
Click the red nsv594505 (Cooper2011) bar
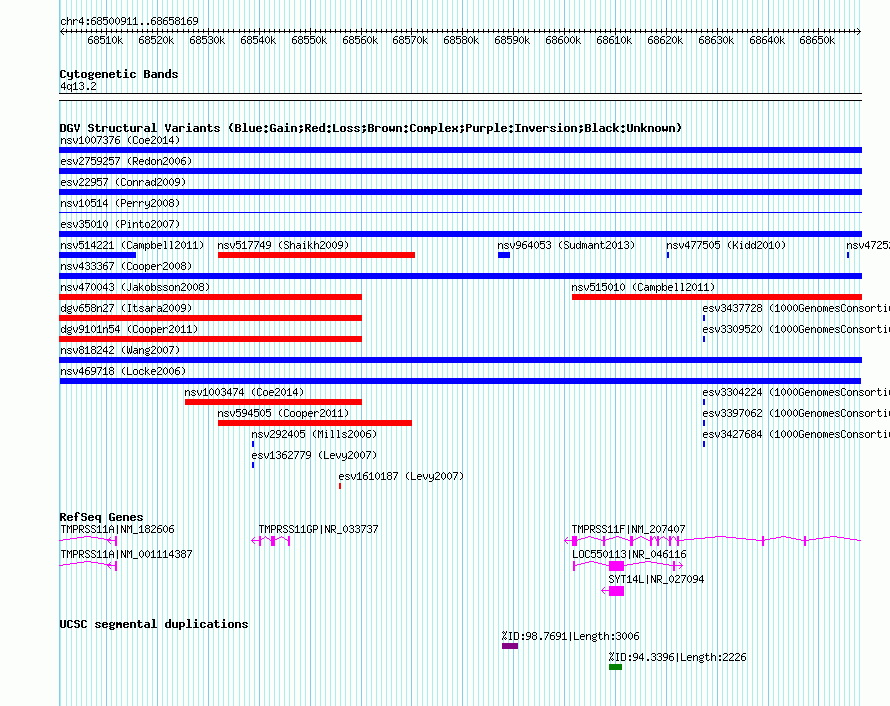315,423
